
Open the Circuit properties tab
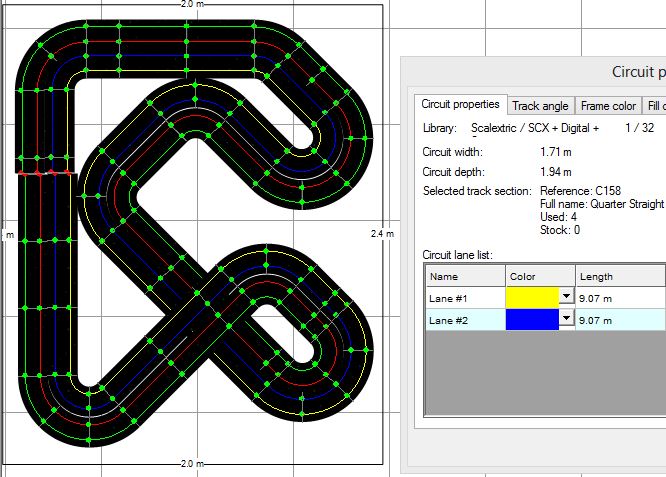[x=460, y=105]
